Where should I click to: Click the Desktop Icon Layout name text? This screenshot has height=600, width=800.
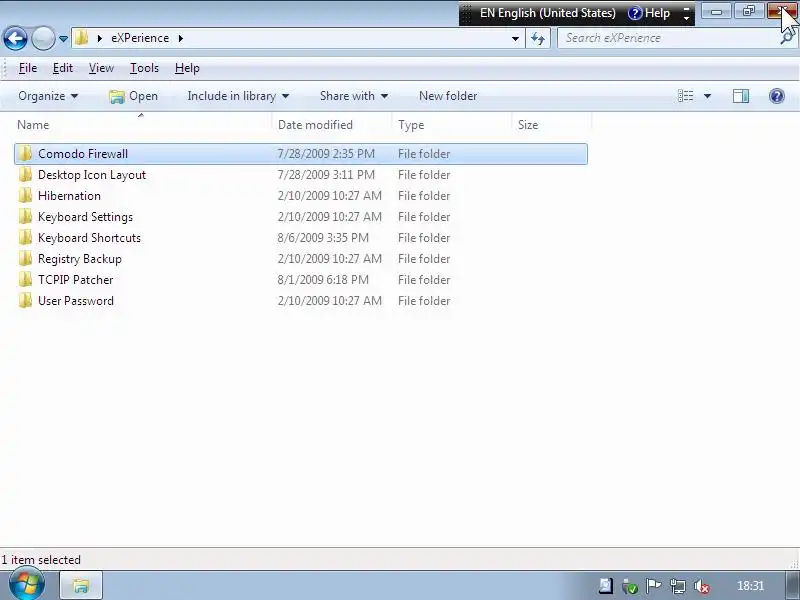tap(92, 175)
